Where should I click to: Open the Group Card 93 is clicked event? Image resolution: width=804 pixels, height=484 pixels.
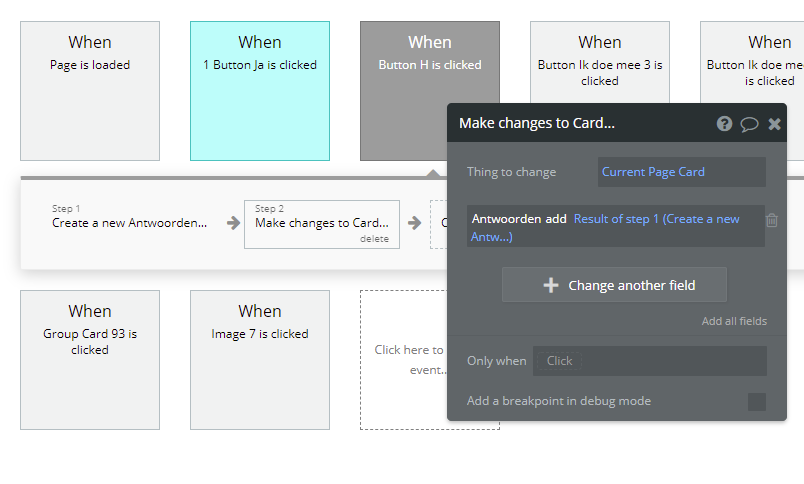tap(90, 359)
